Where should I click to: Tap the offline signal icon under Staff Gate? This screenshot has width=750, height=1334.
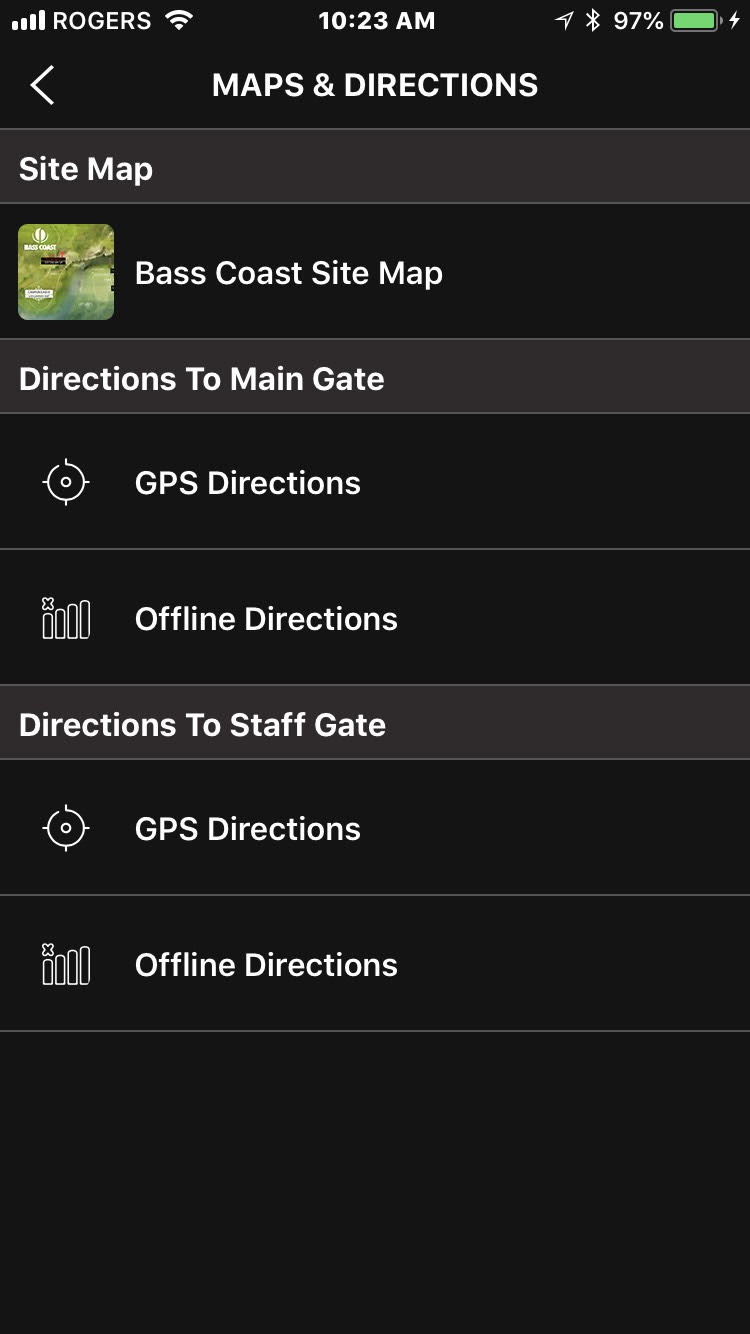[66, 964]
